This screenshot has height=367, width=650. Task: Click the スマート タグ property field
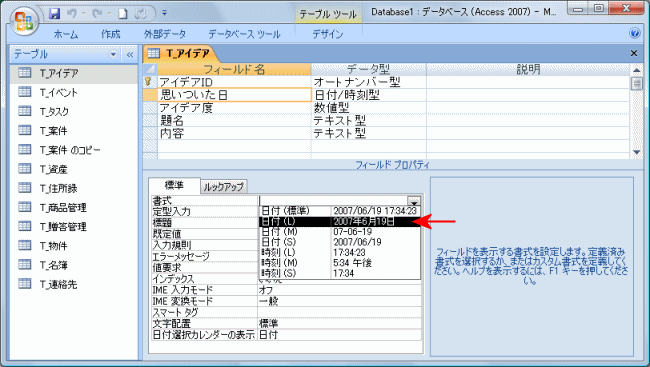point(339,312)
